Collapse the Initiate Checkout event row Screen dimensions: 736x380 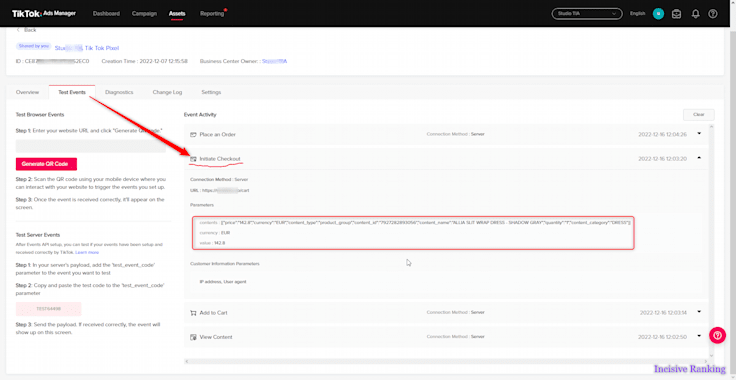pos(699,158)
